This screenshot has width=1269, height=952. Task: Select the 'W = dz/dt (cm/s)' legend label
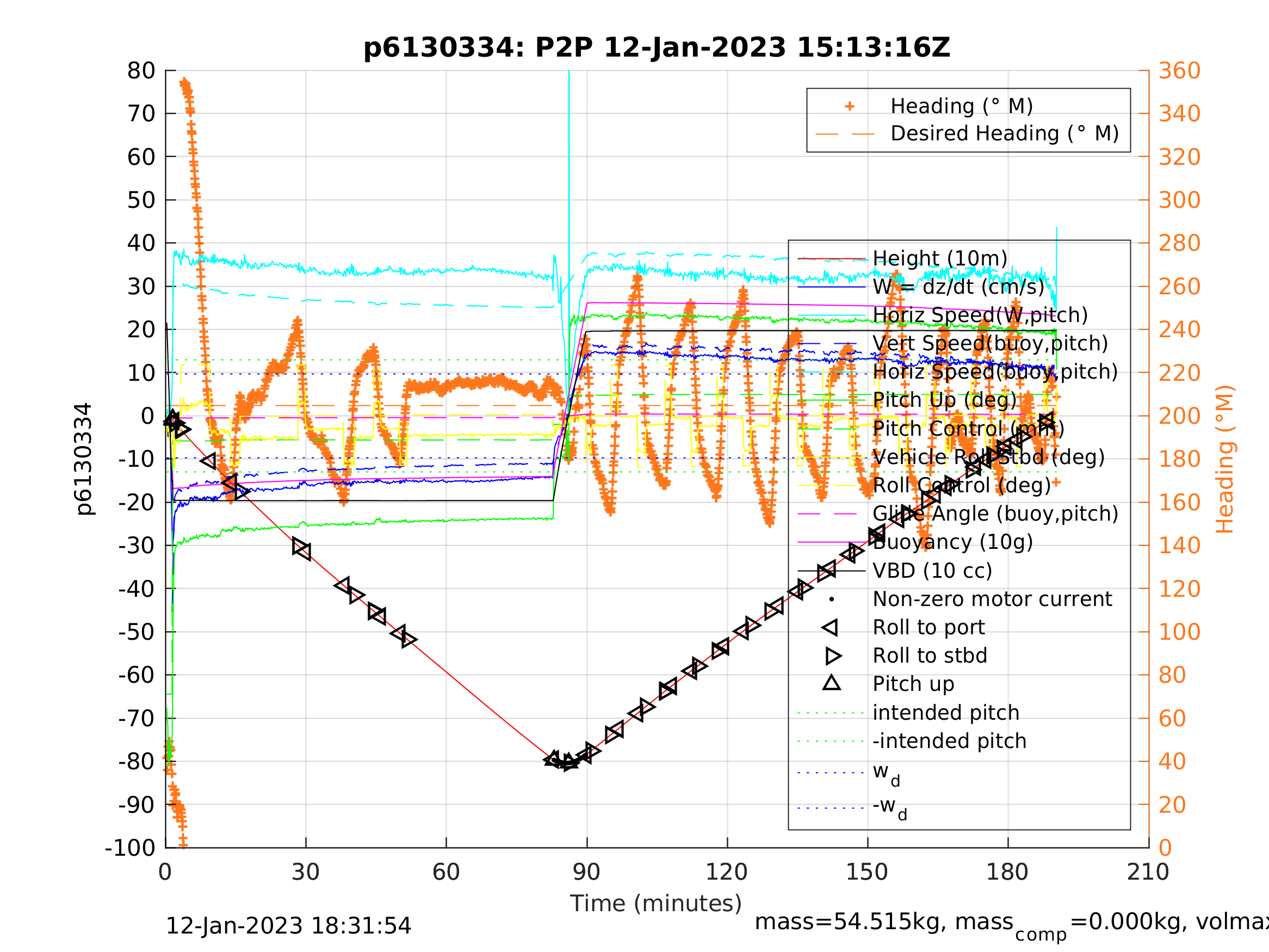click(x=958, y=287)
